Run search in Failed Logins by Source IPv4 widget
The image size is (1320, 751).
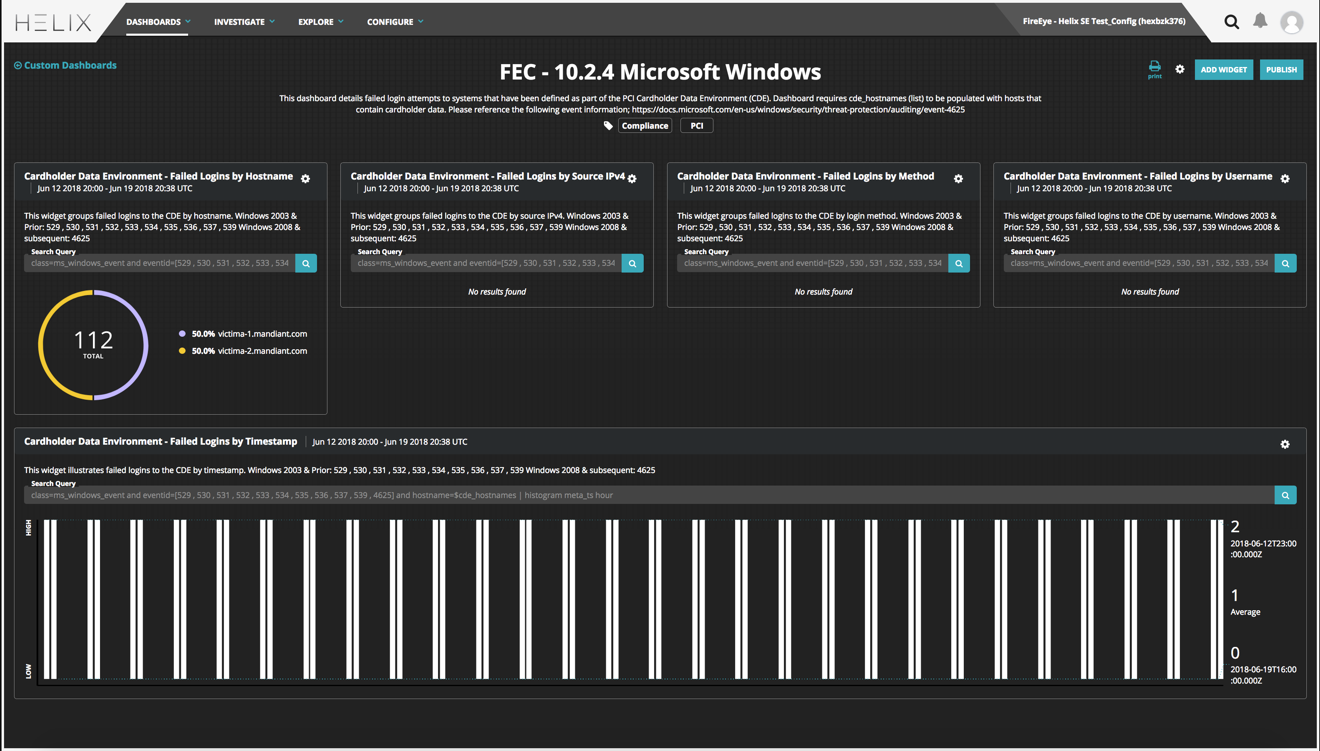coord(632,263)
